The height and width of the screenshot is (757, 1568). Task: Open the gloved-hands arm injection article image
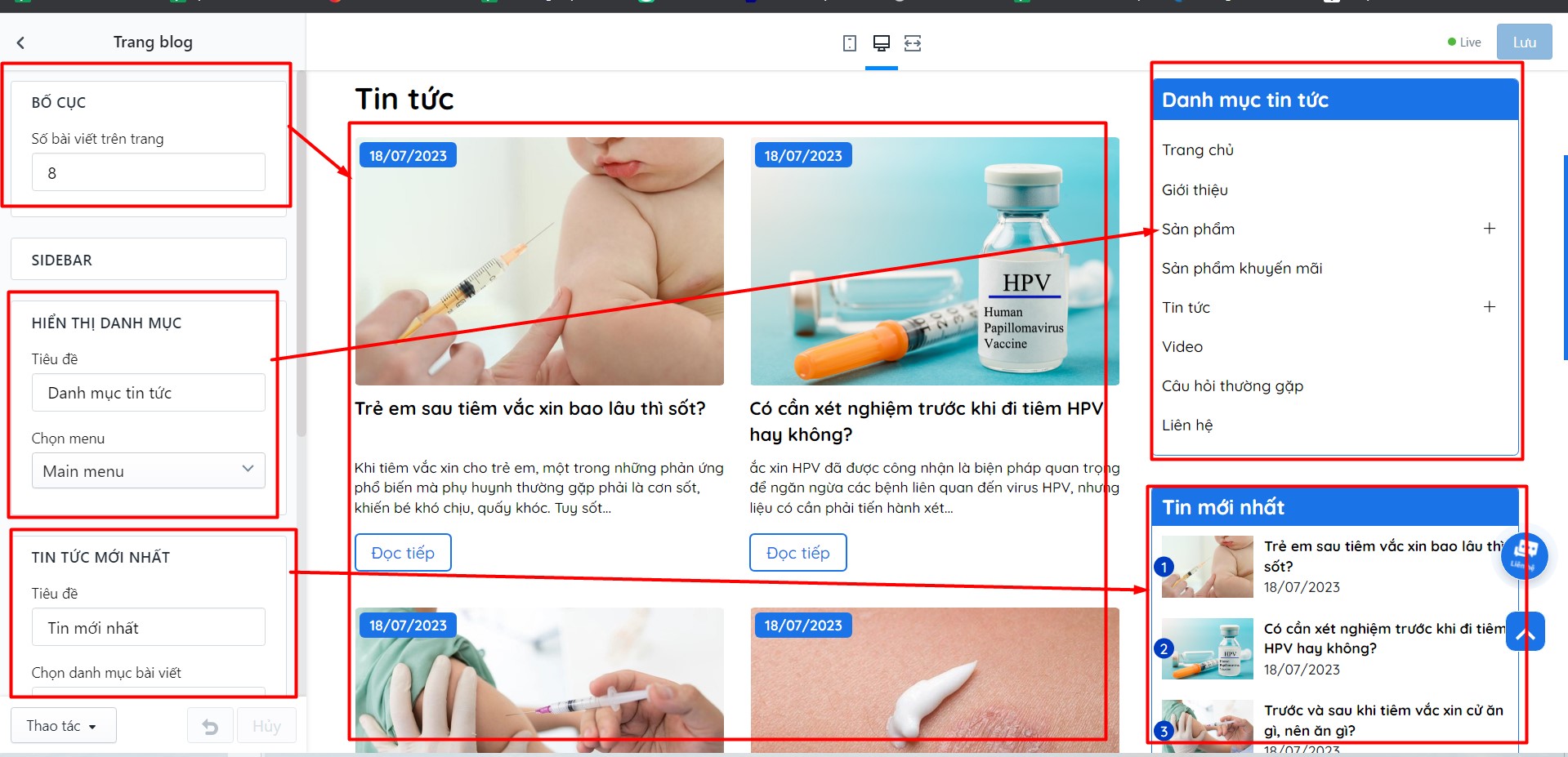(x=539, y=680)
